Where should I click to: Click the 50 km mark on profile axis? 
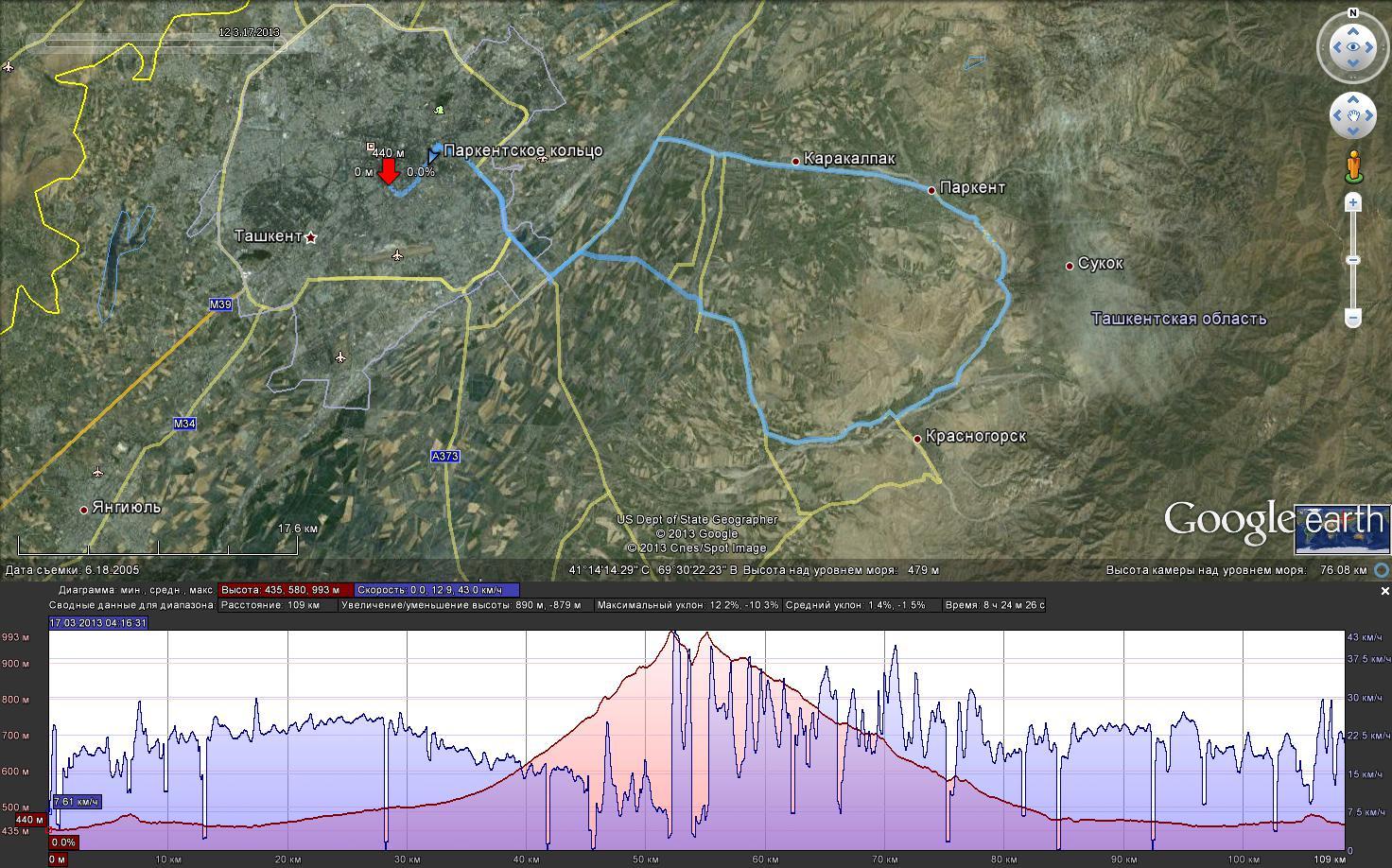(x=646, y=859)
